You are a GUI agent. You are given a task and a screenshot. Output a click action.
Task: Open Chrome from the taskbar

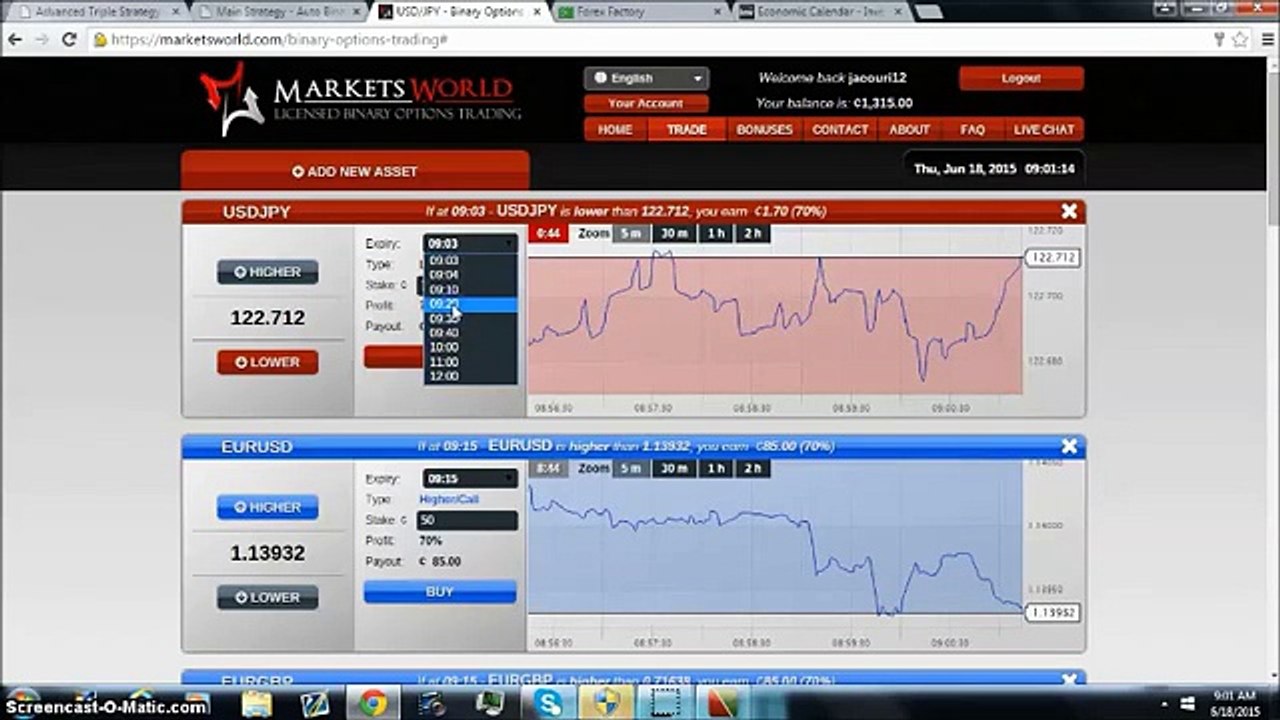373,703
